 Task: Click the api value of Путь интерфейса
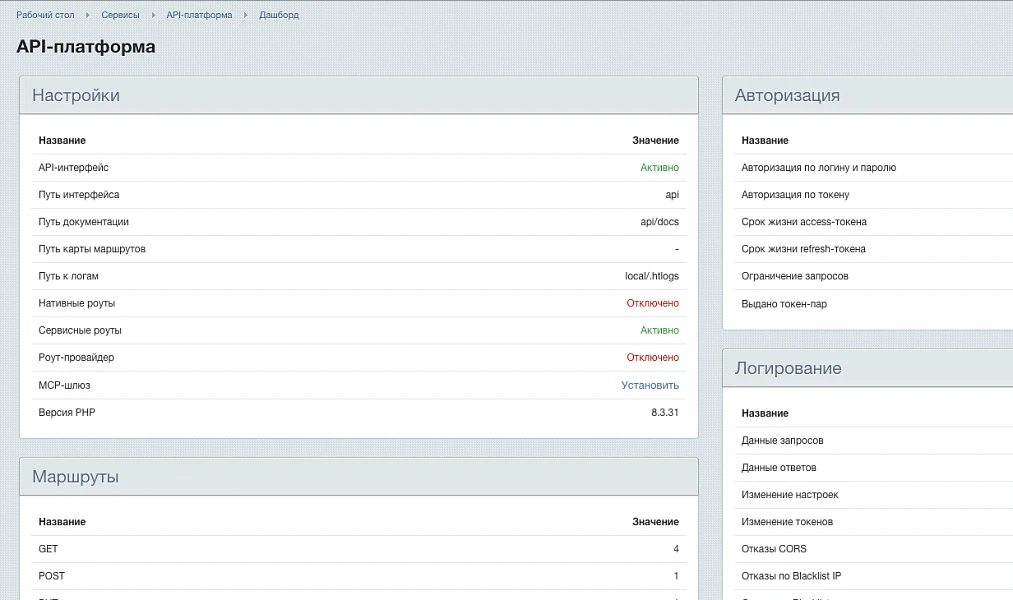point(672,194)
